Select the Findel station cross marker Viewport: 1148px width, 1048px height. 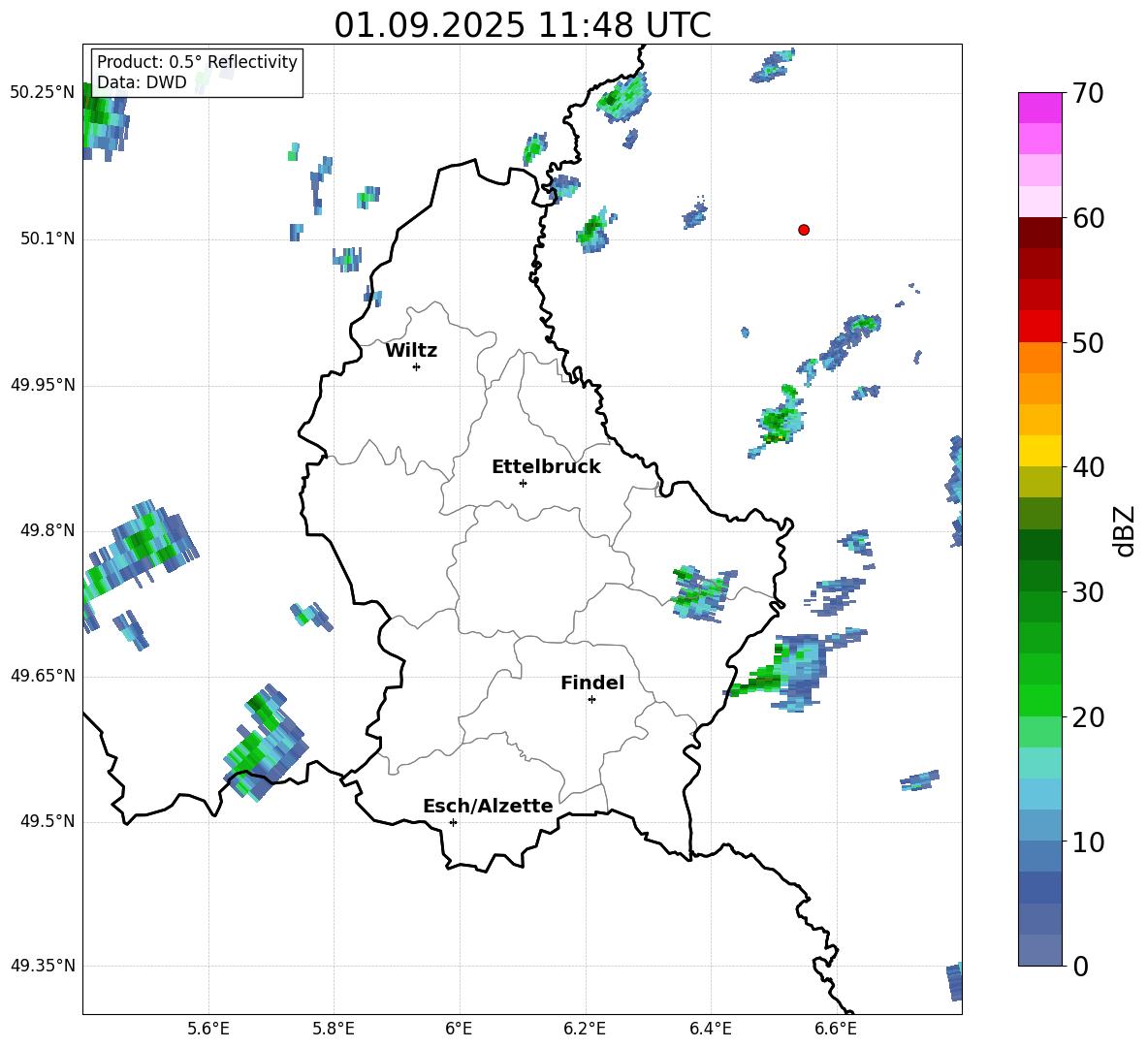tap(591, 699)
